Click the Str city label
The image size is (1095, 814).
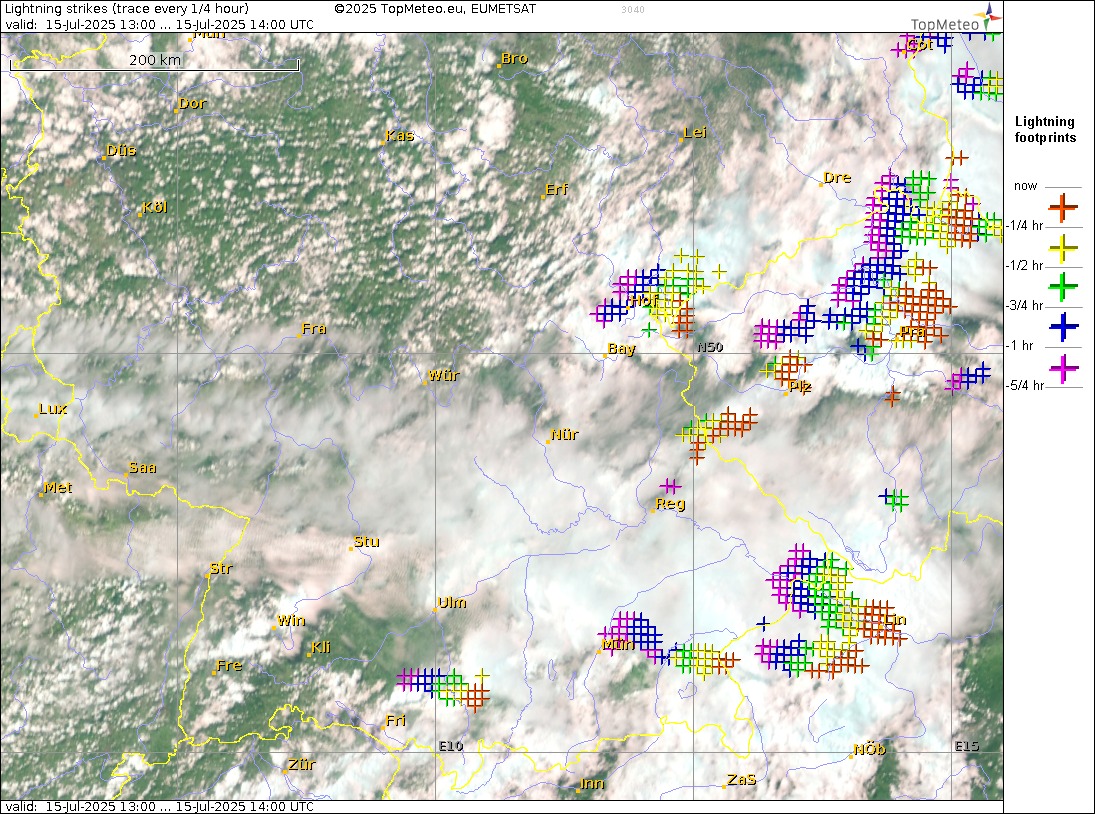pos(220,568)
